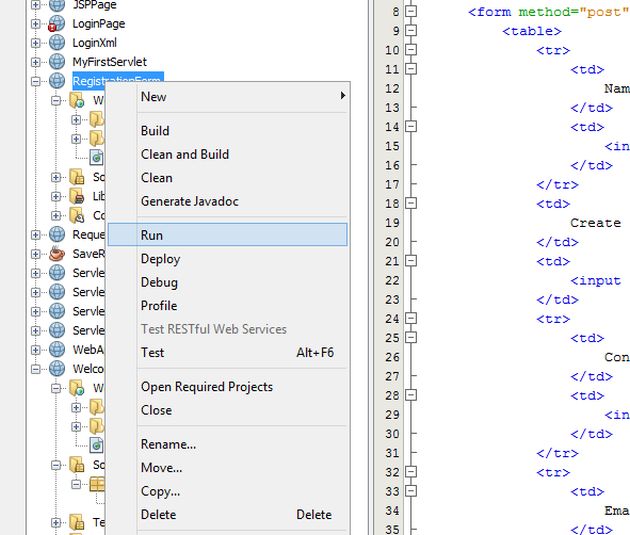The image size is (630, 535).
Task: Select the LoginXml tree item
Action: point(94,43)
